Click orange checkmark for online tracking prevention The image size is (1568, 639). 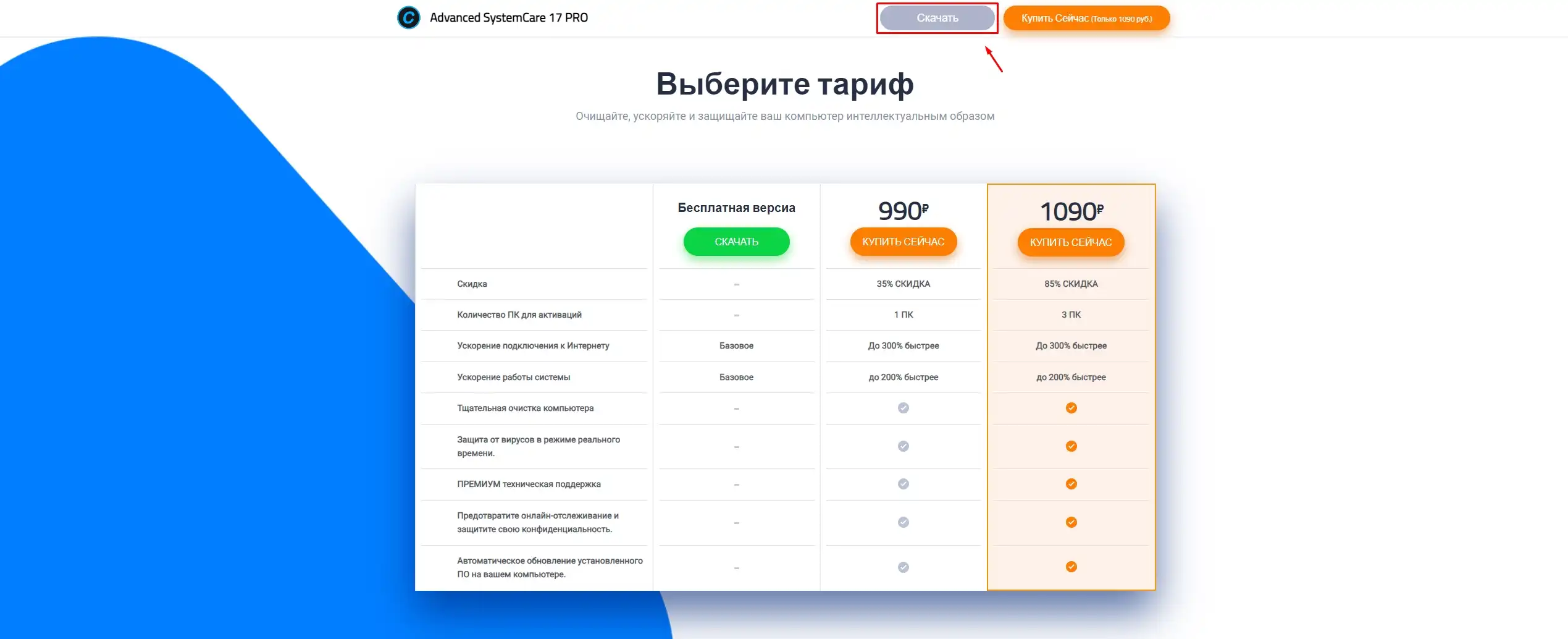pos(1071,522)
